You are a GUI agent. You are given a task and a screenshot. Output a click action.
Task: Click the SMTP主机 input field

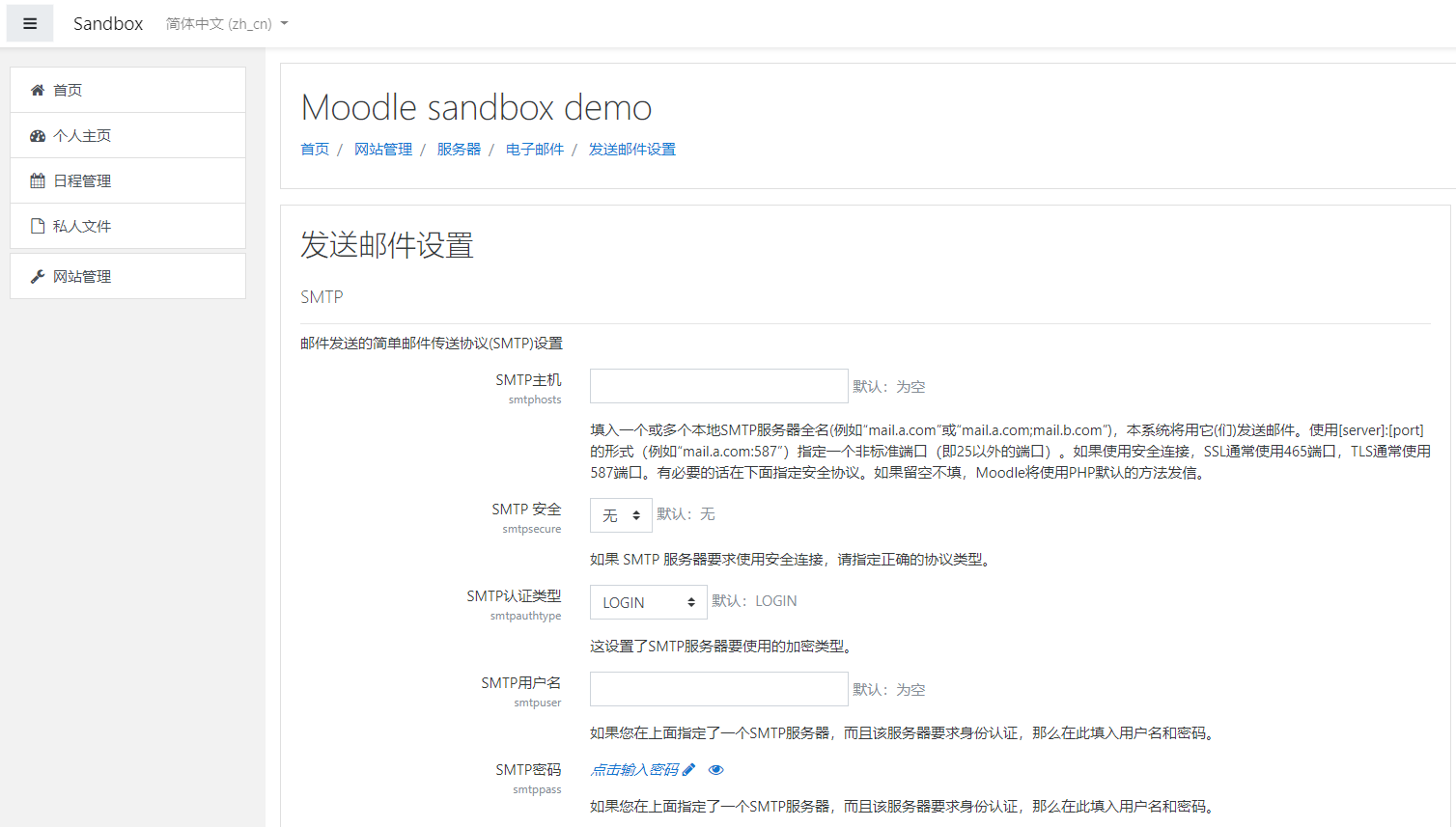click(718, 386)
